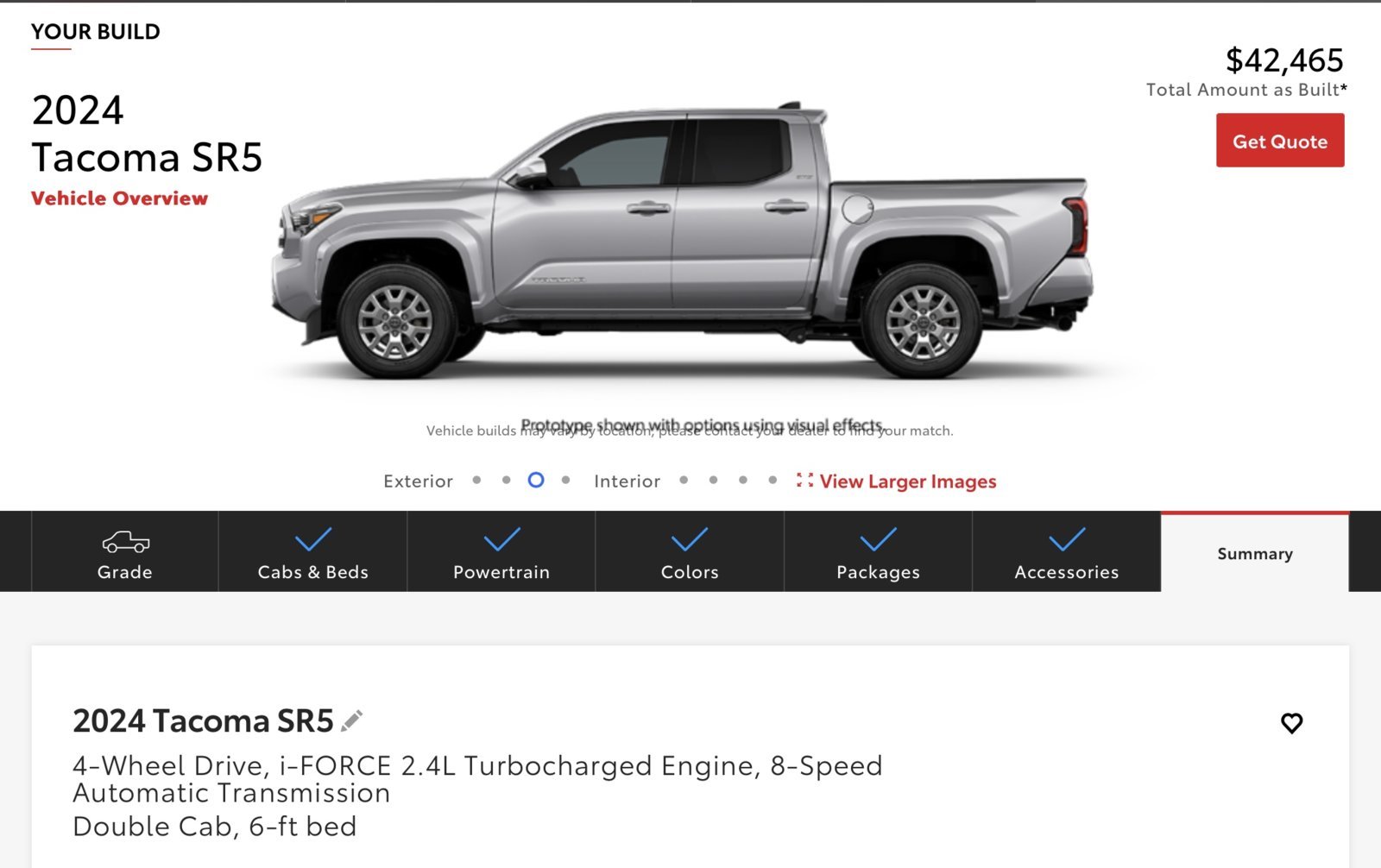The height and width of the screenshot is (868, 1381).
Task: Click the truck icon on the Grade tab
Action: tap(125, 542)
